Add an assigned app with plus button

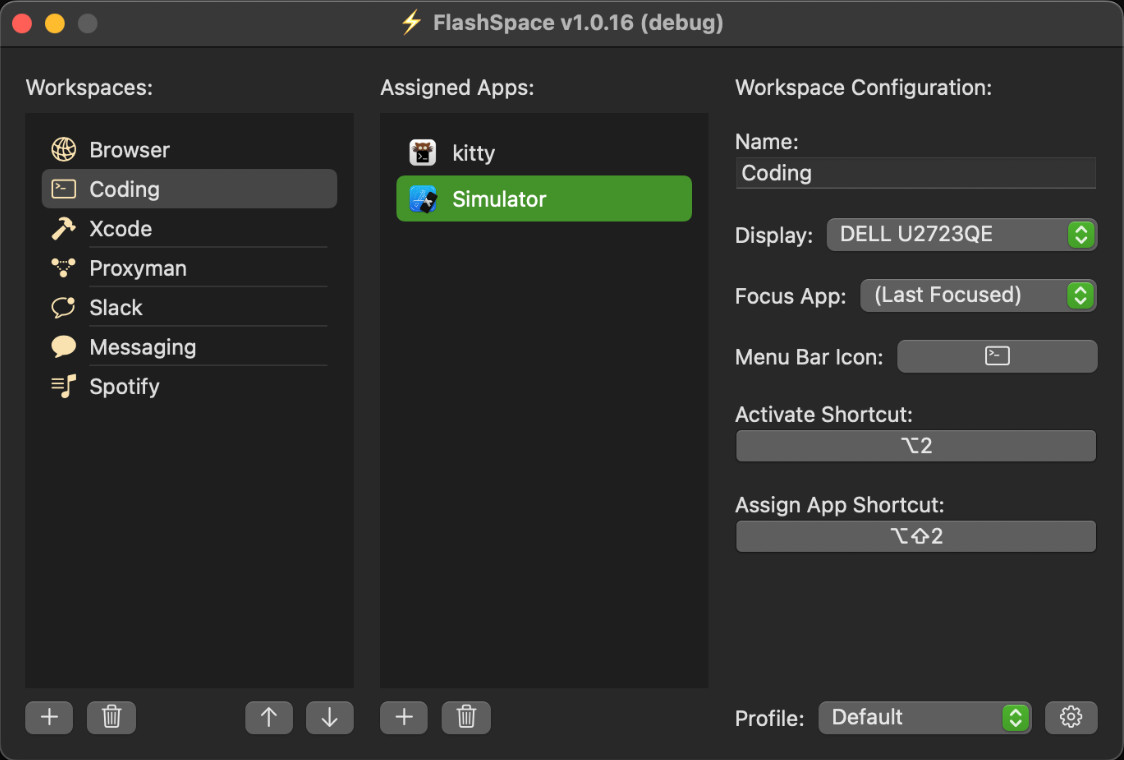pyautogui.click(x=404, y=717)
